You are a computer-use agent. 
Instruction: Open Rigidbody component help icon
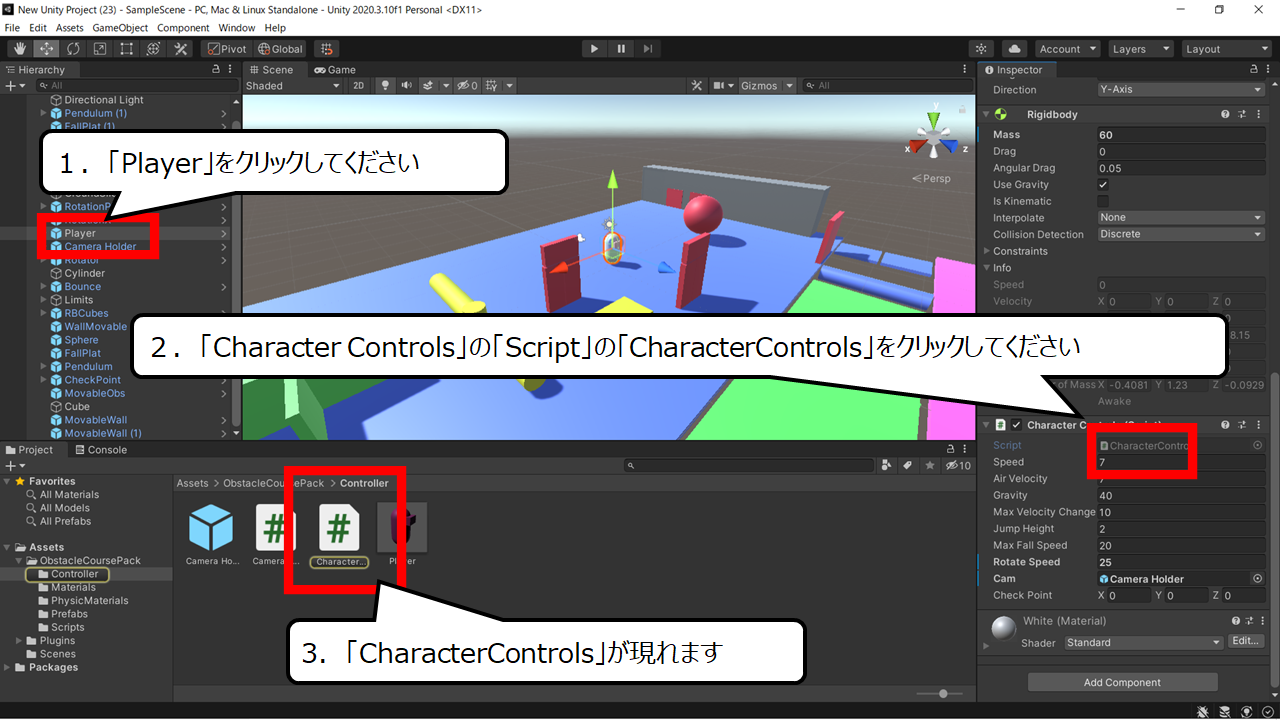(x=1225, y=114)
